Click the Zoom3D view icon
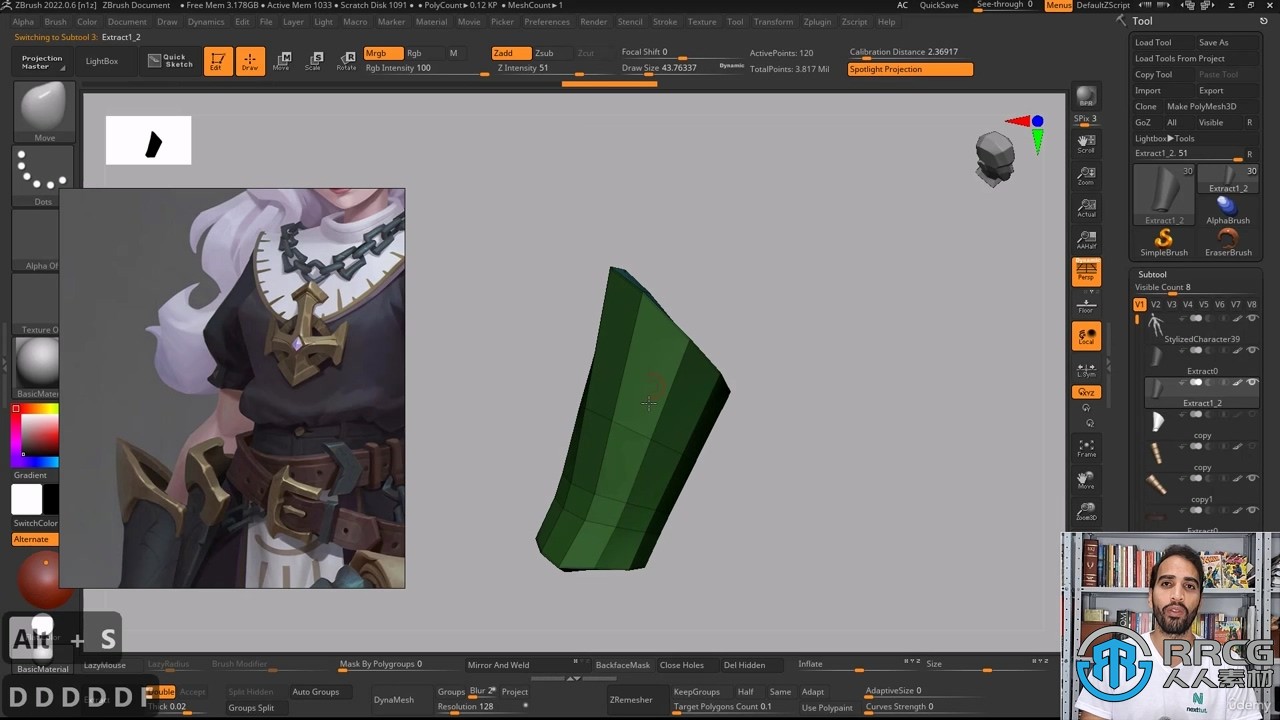The image size is (1280, 720). (1086, 512)
